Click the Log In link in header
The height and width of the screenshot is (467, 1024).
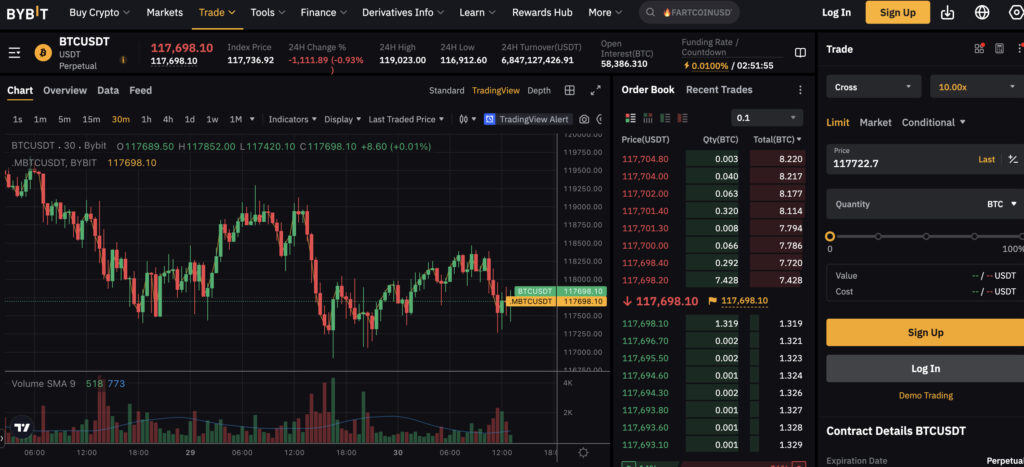(x=837, y=12)
